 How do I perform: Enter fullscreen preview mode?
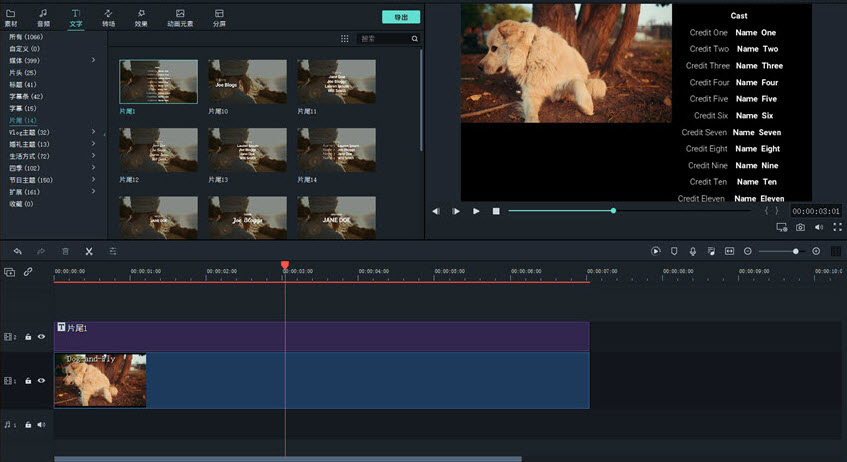[837, 228]
